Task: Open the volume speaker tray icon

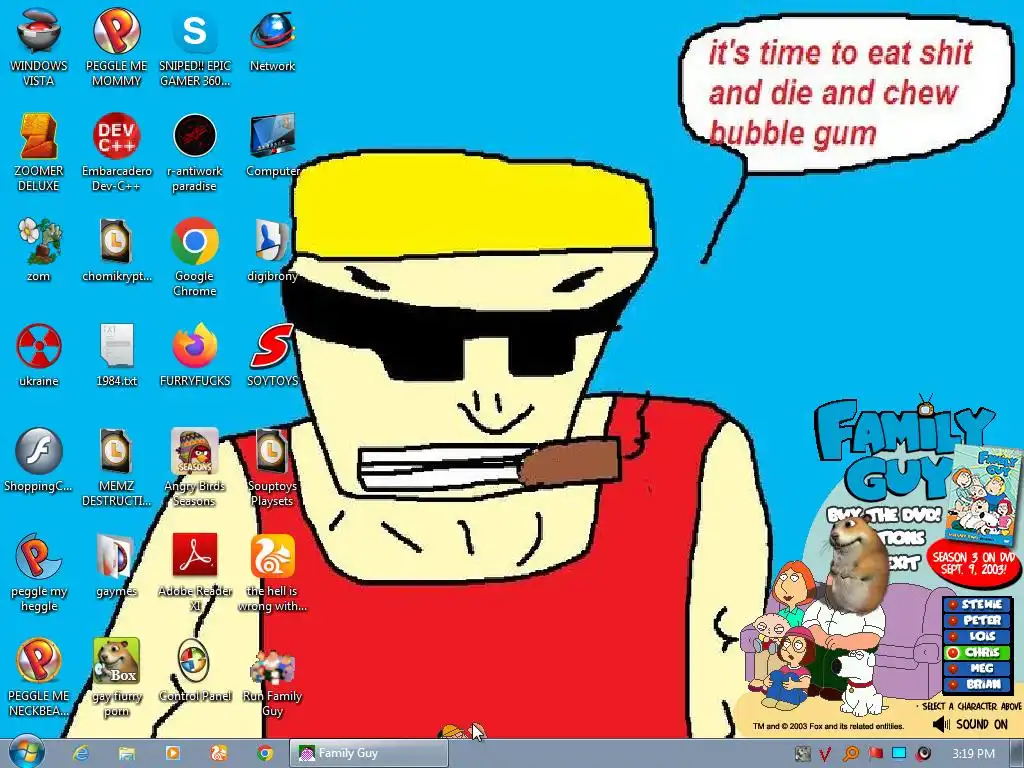Action: click(924, 754)
